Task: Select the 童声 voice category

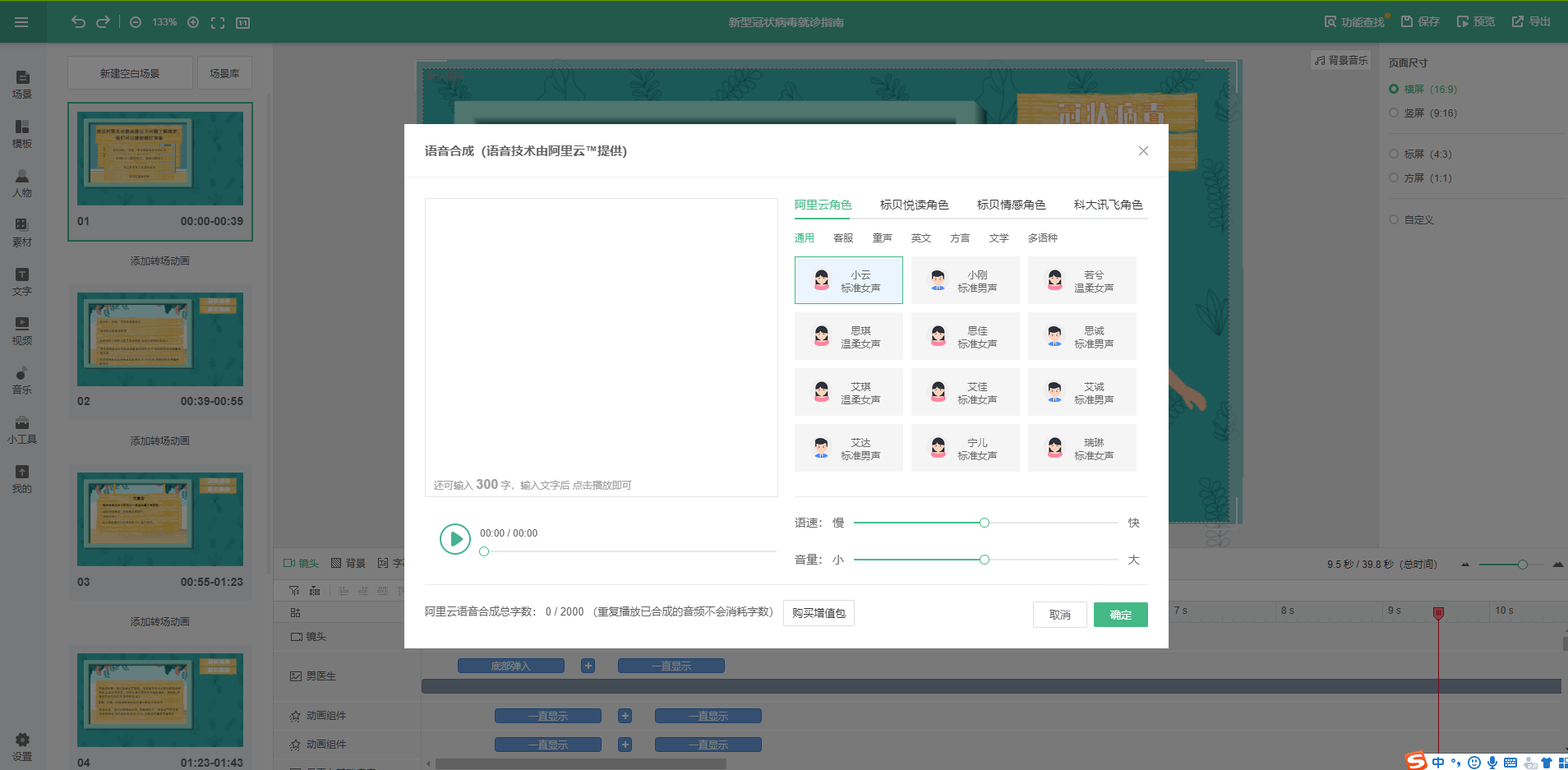Action: 882,237
